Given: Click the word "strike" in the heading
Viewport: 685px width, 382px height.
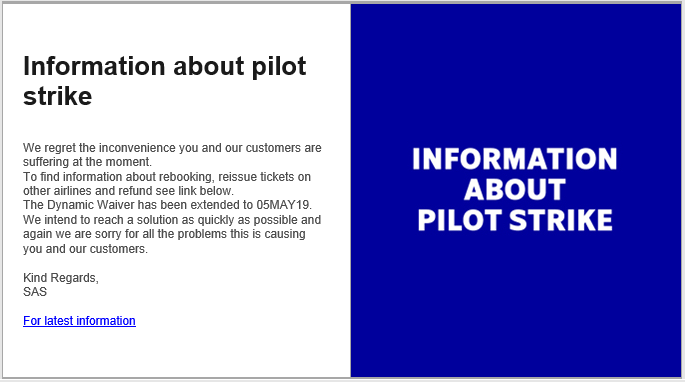Looking at the screenshot, I should 58,96.
